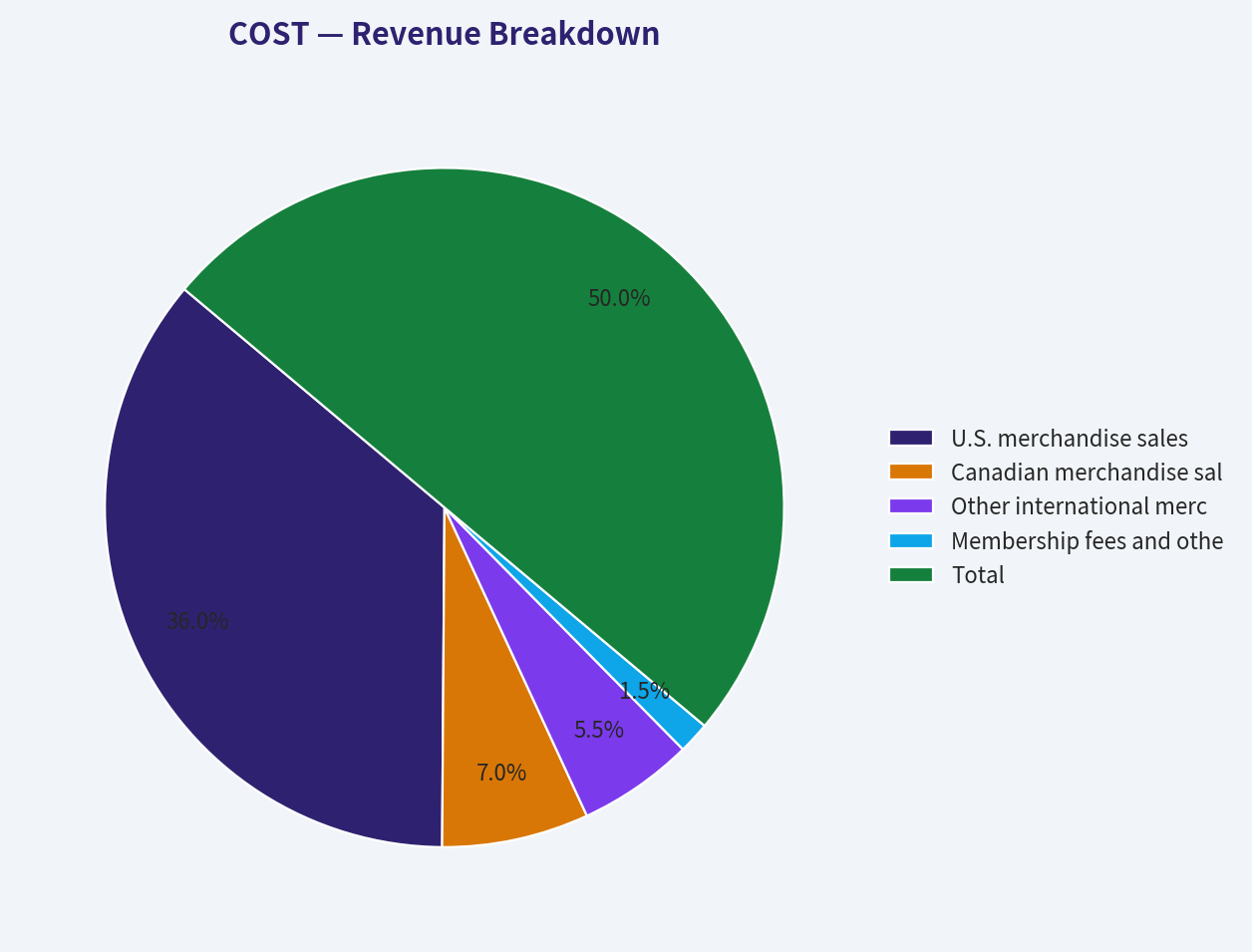Screen dimensions: 1252x952
Task: Click the 36.0% label on dark purple slice
Action: 197,621
